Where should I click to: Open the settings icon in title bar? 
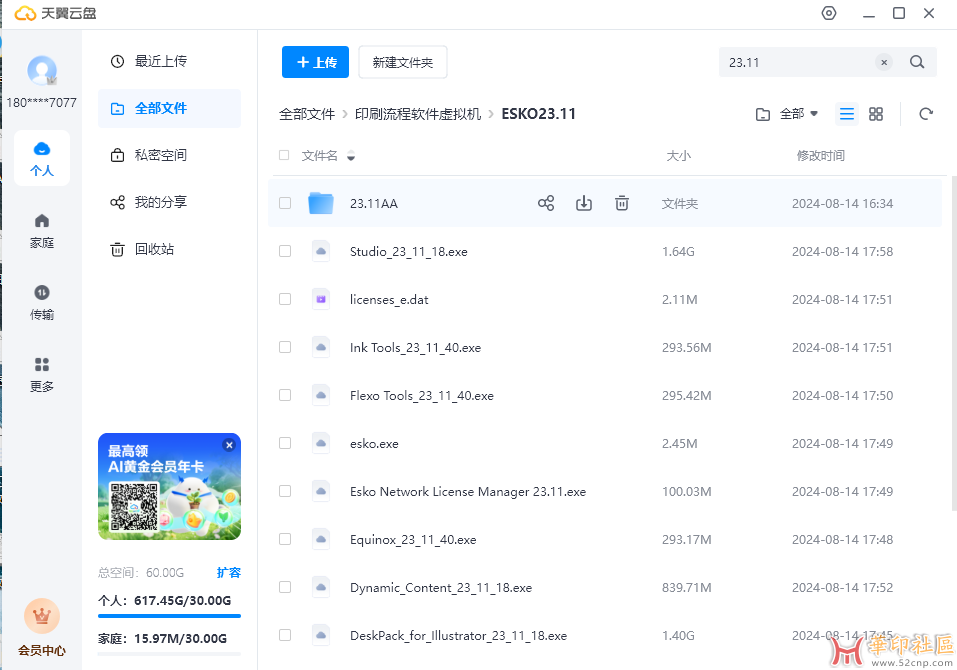click(829, 13)
